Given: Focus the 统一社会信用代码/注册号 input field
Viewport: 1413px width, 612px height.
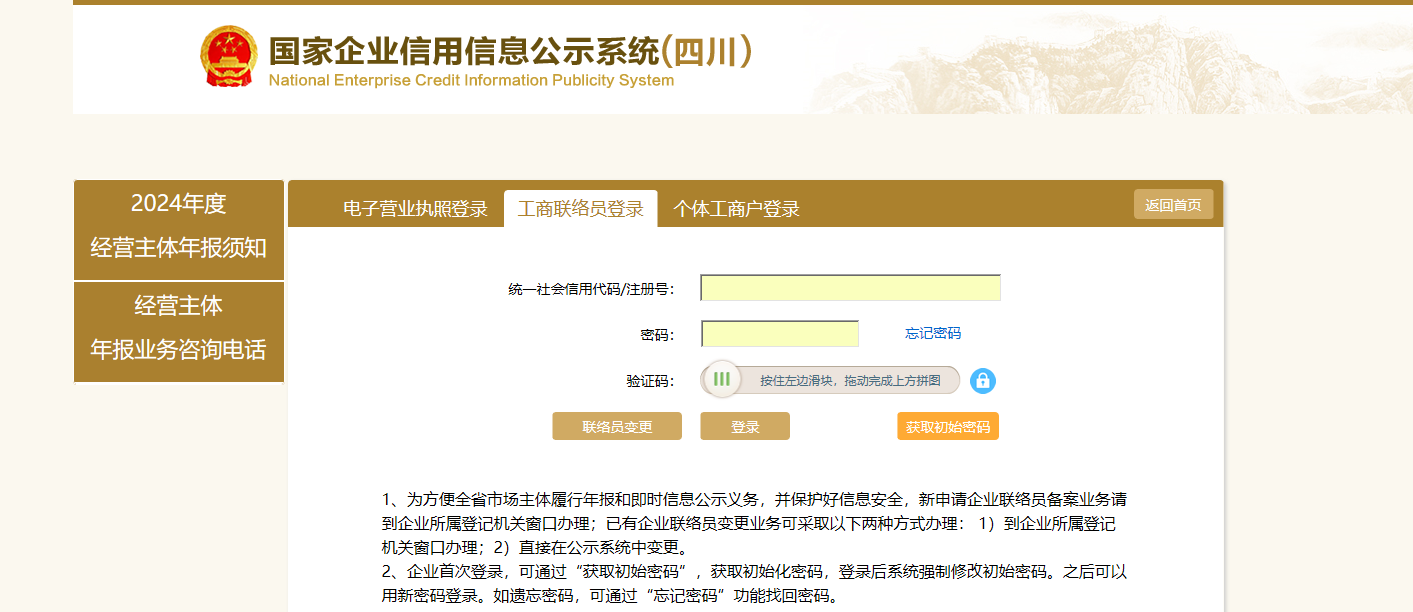Looking at the screenshot, I should pos(850,288).
